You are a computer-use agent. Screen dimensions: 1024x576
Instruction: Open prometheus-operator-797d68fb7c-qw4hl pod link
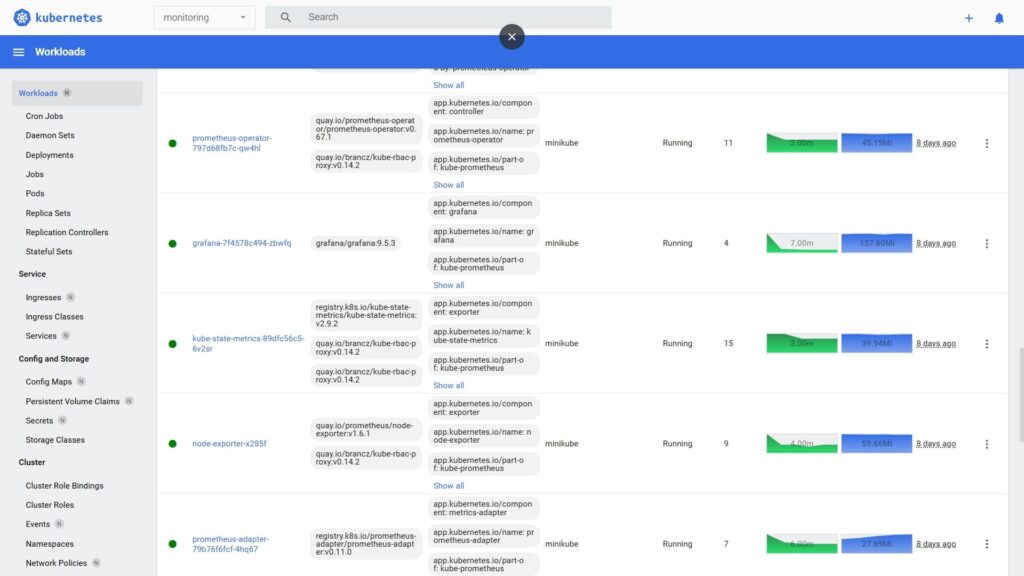point(232,143)
